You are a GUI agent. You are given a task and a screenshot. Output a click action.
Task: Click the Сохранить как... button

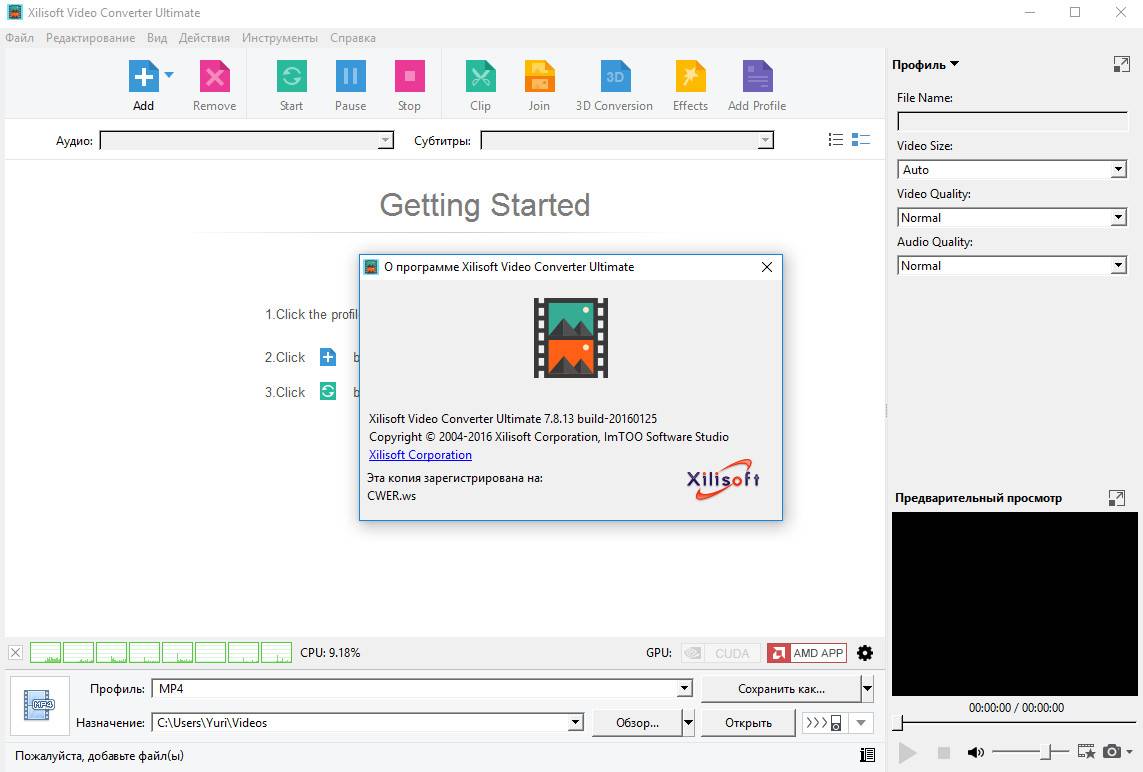(781, 688)
